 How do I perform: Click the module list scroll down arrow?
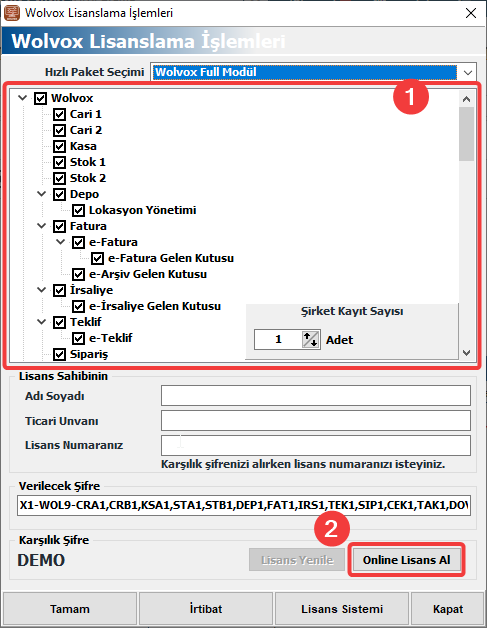pos(467,352)
